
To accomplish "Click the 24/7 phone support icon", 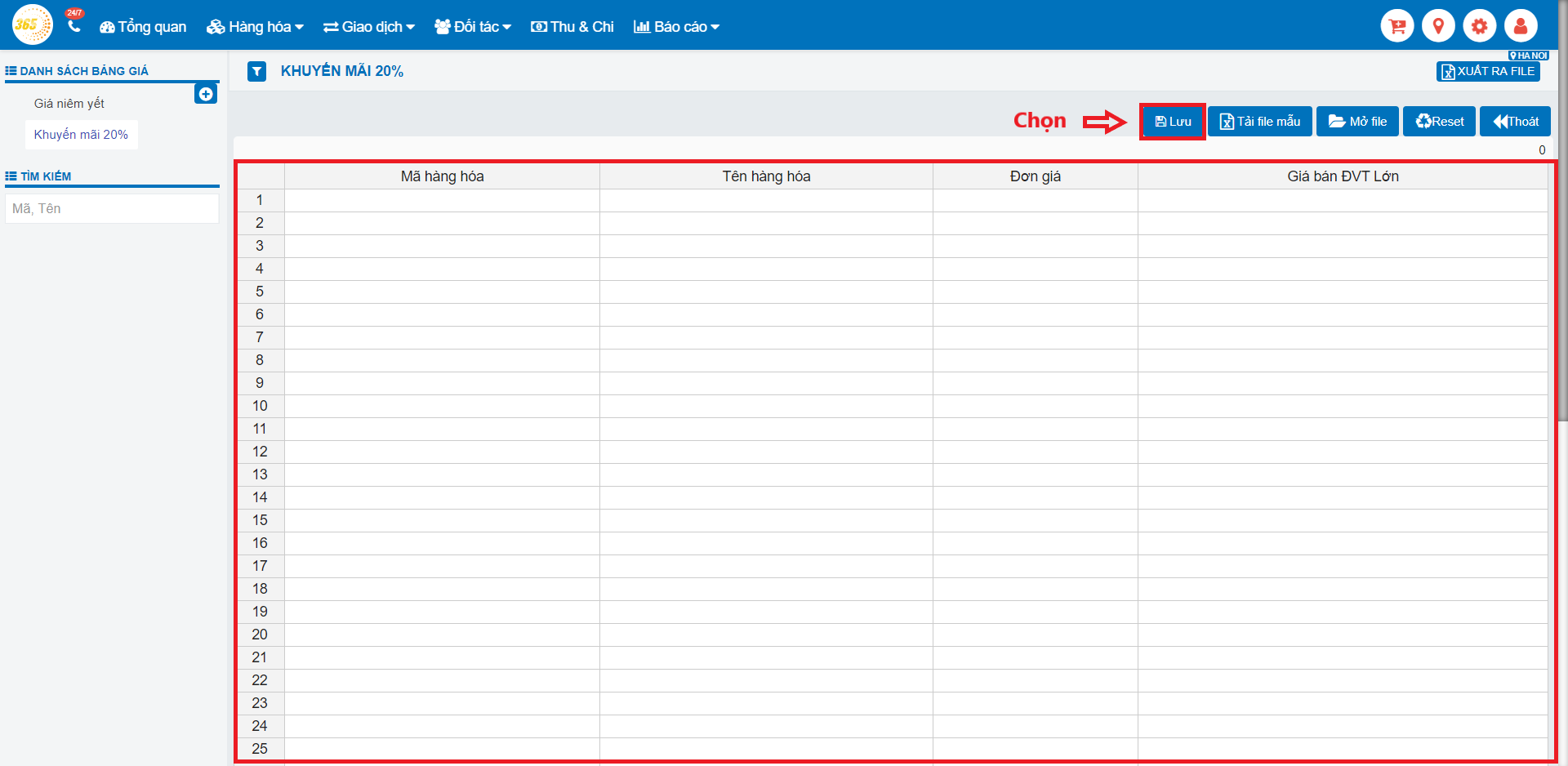I will [x=74, y=24].
